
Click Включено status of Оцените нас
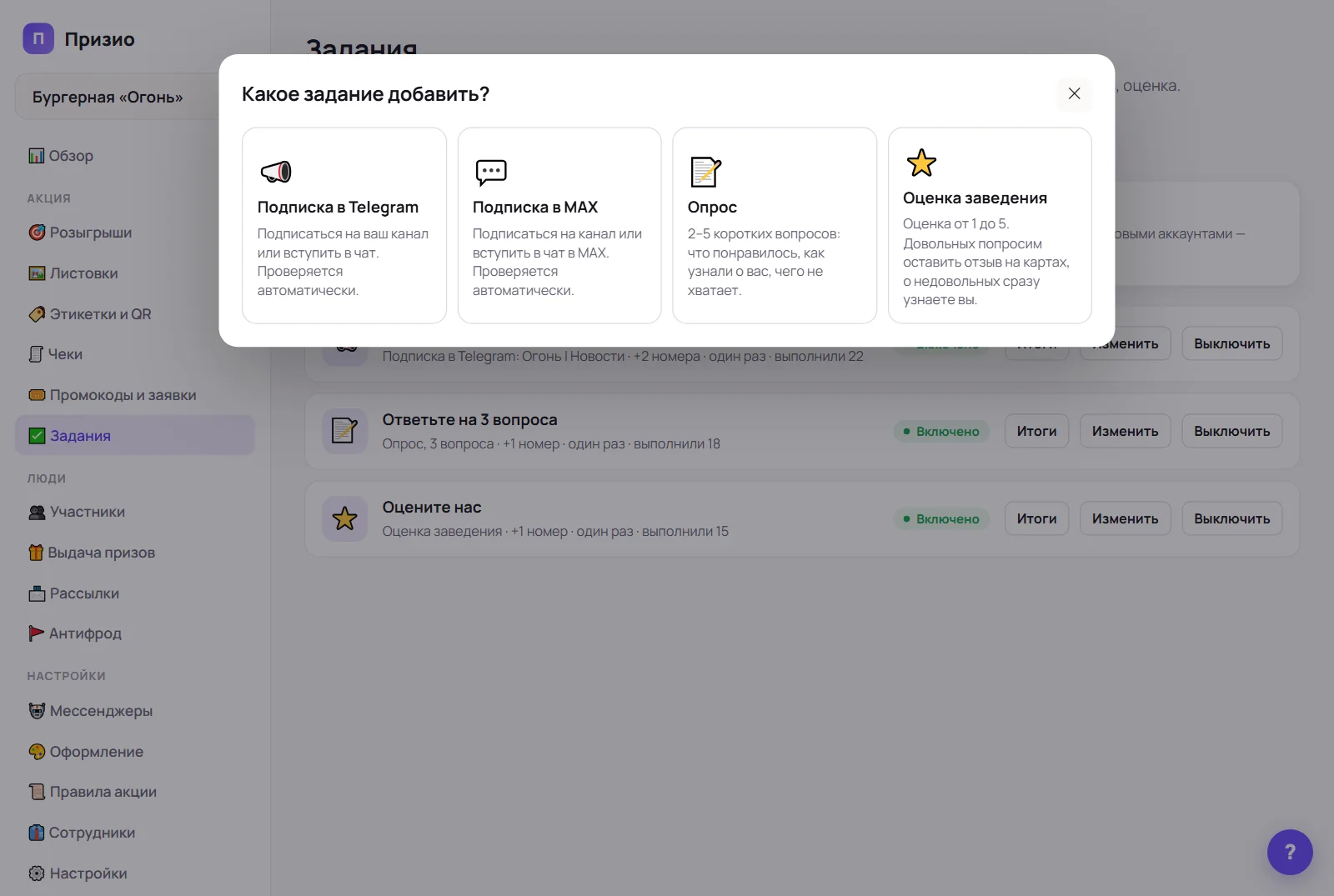[x=941, y=518]
